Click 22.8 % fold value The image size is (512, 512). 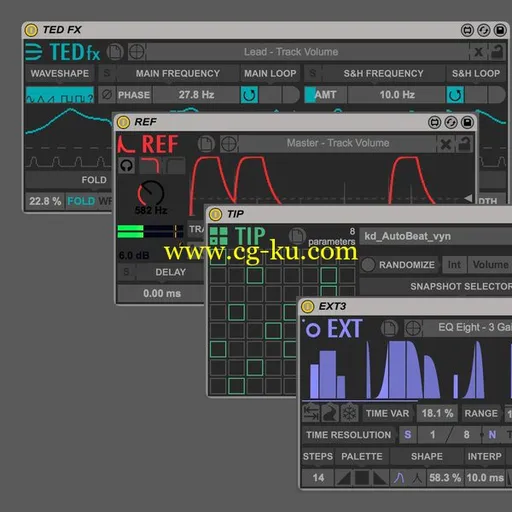click(45, 201)
